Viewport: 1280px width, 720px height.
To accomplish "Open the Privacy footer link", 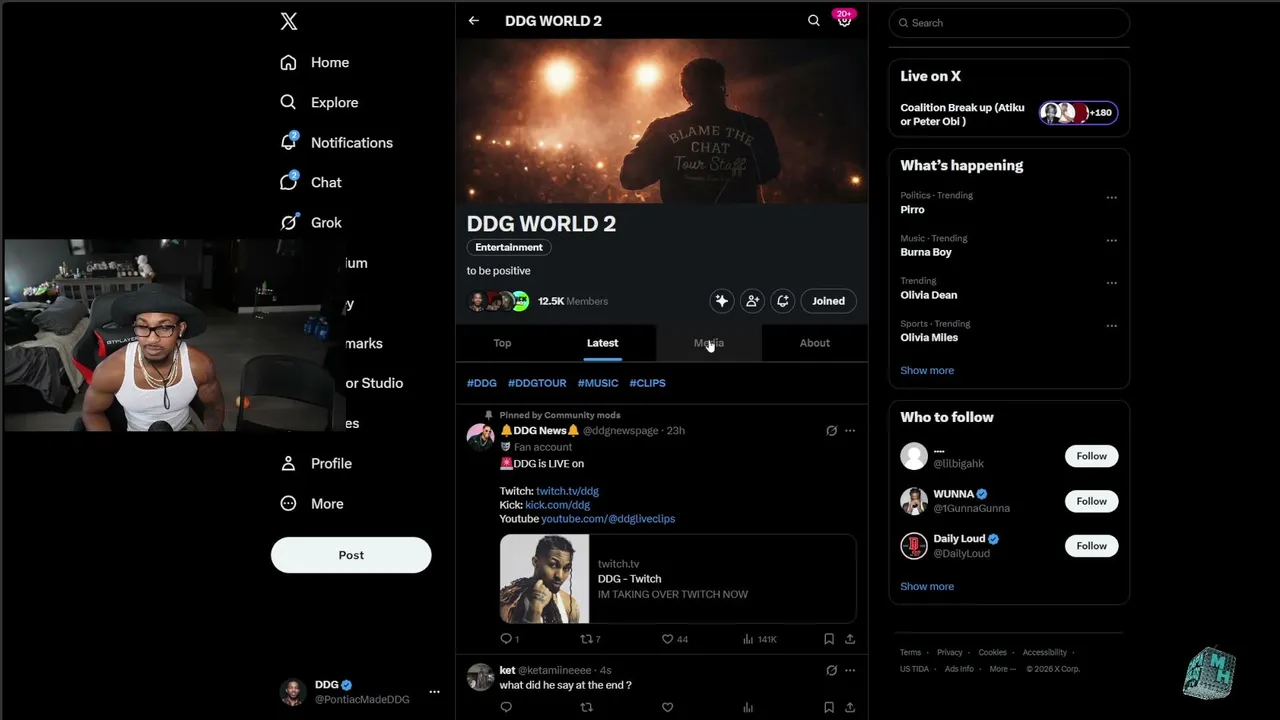I will (x=949, y=652).
